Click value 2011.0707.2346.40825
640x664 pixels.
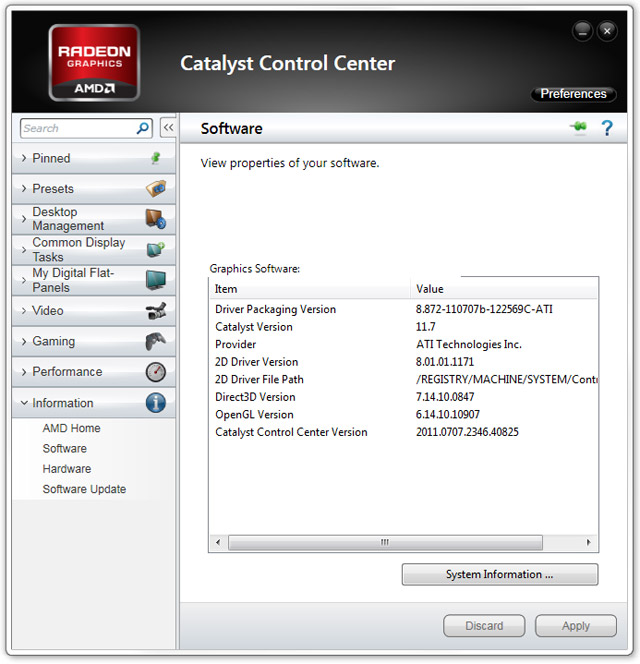click(467, 432)
